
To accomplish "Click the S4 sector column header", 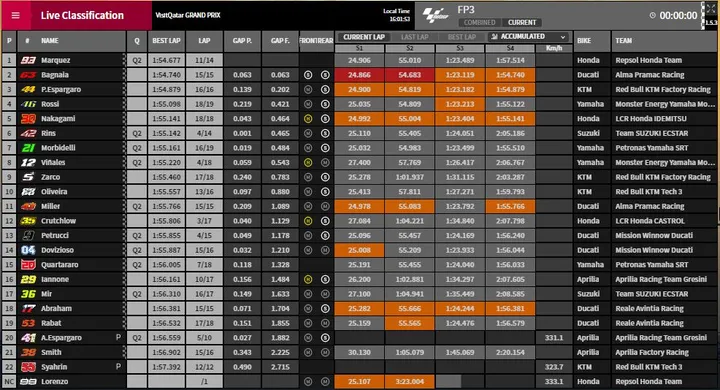I will pyautogui.click(x=510, y=48).
